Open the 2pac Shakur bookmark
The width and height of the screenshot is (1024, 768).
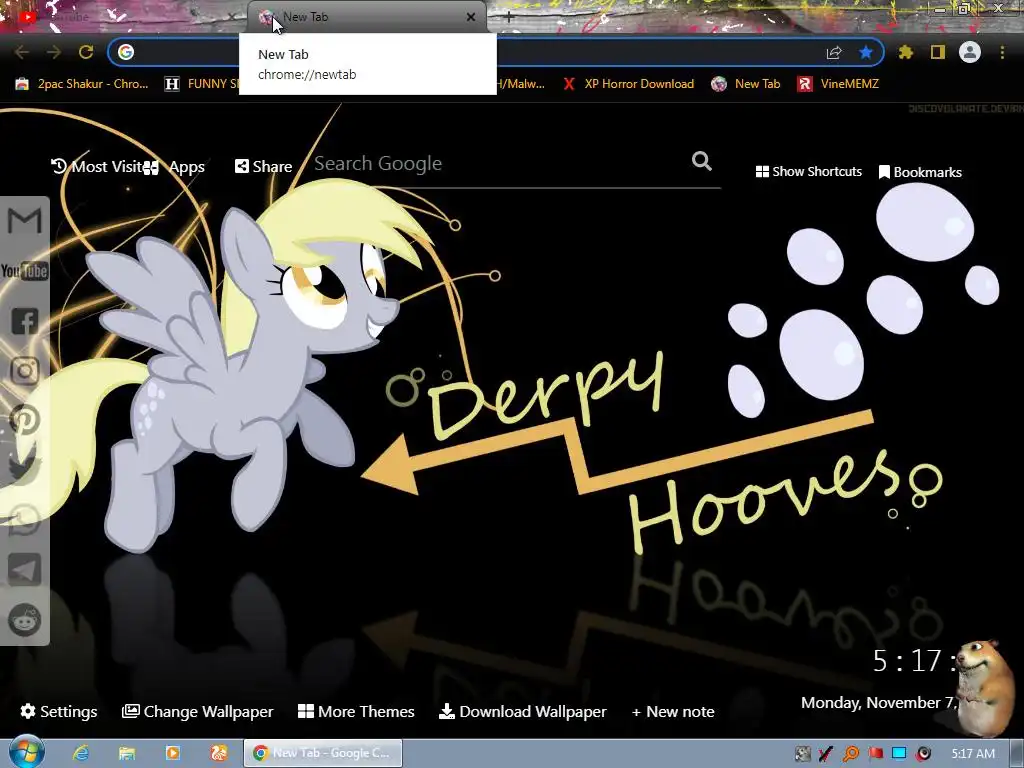(x=82, y=84)
